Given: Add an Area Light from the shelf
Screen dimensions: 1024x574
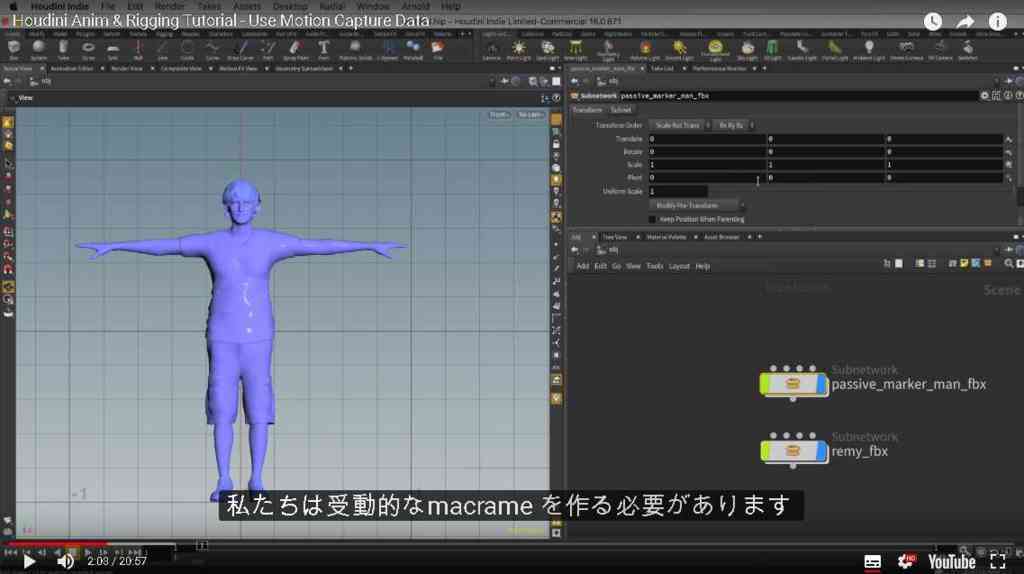Looking at the screenshot, I should pos(575,50).
